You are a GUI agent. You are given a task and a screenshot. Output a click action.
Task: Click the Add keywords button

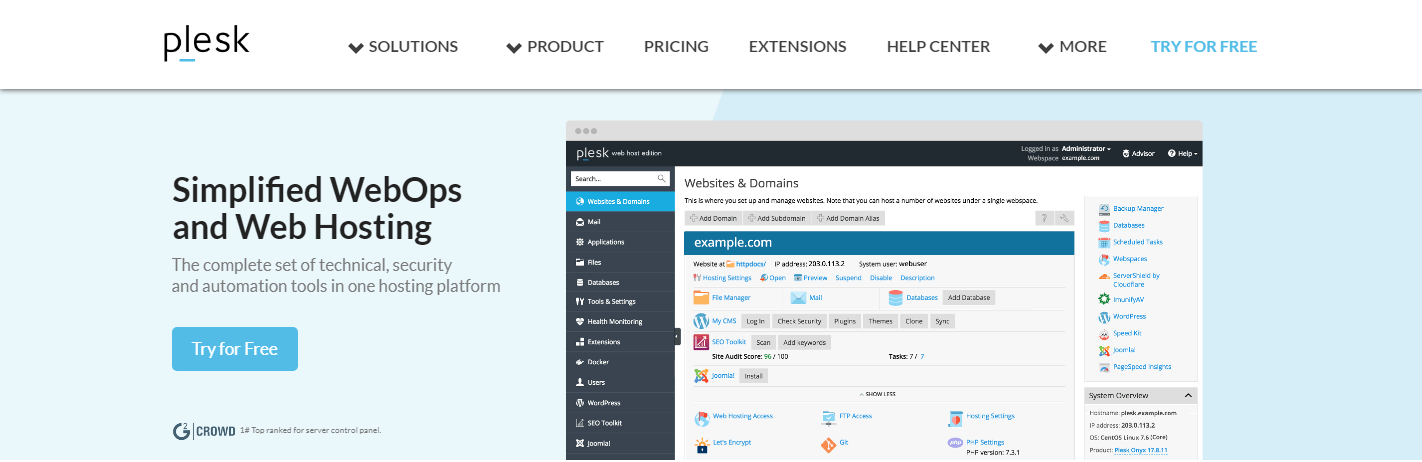[804, 342]
